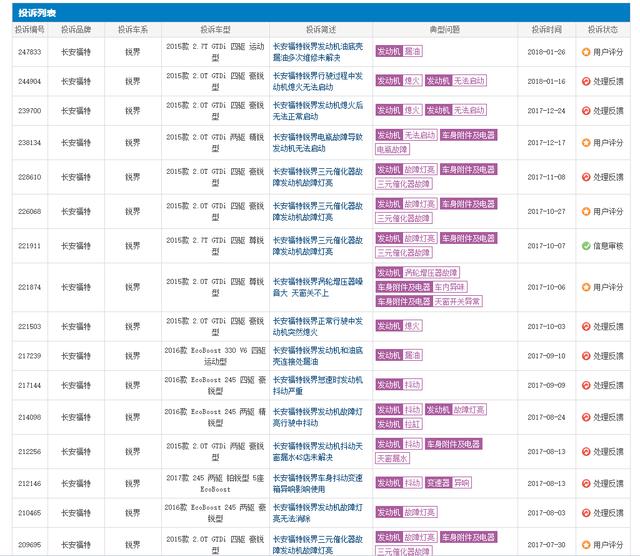Open complaint 正常行驶中发动机突然熄火

[318, 327]
